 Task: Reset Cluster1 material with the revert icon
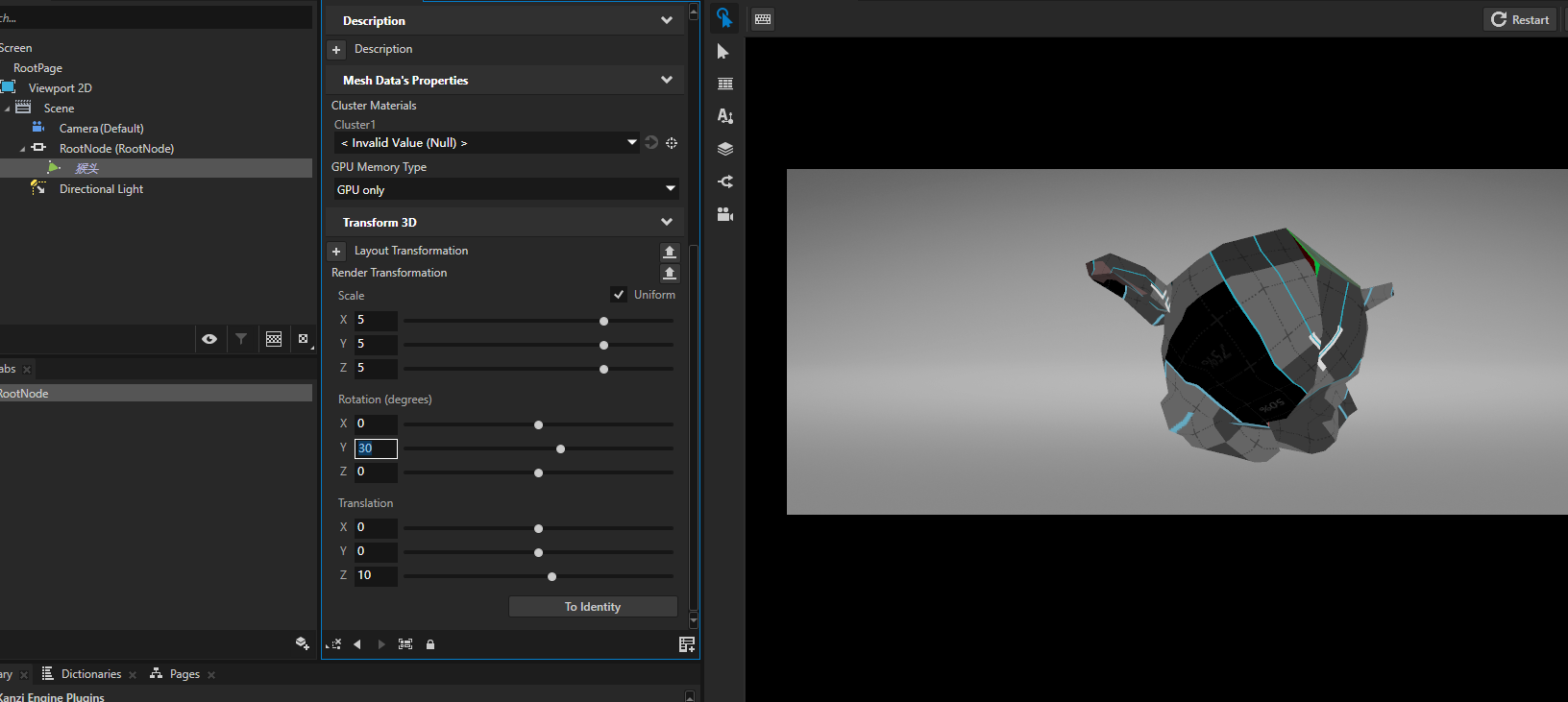(651, 143)
